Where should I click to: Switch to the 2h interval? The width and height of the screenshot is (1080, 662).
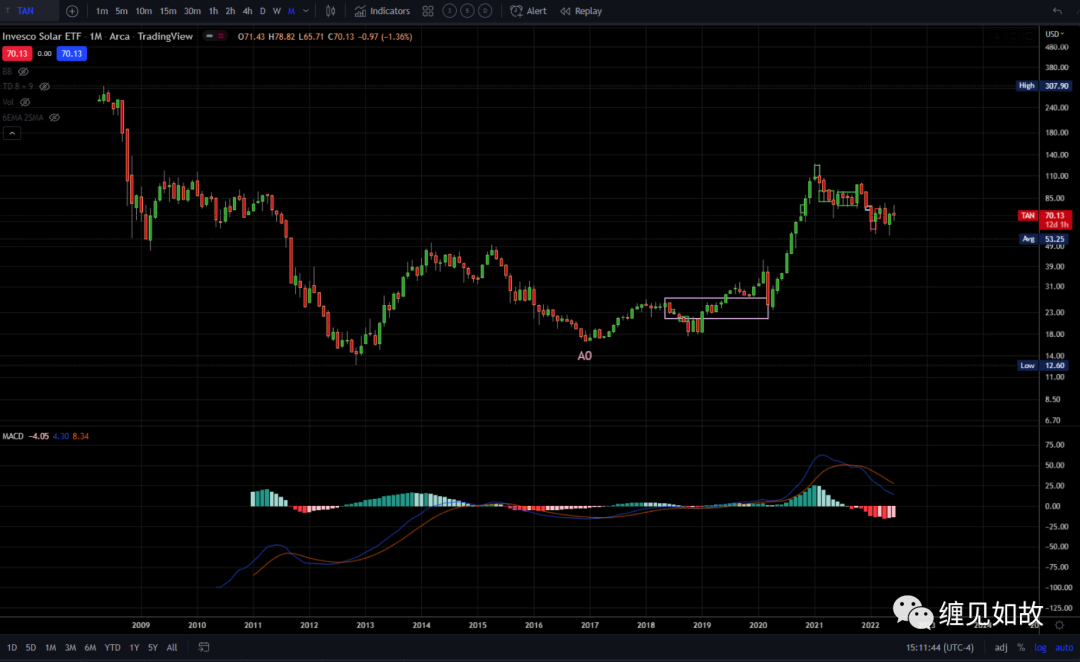[x=230, y=11]
